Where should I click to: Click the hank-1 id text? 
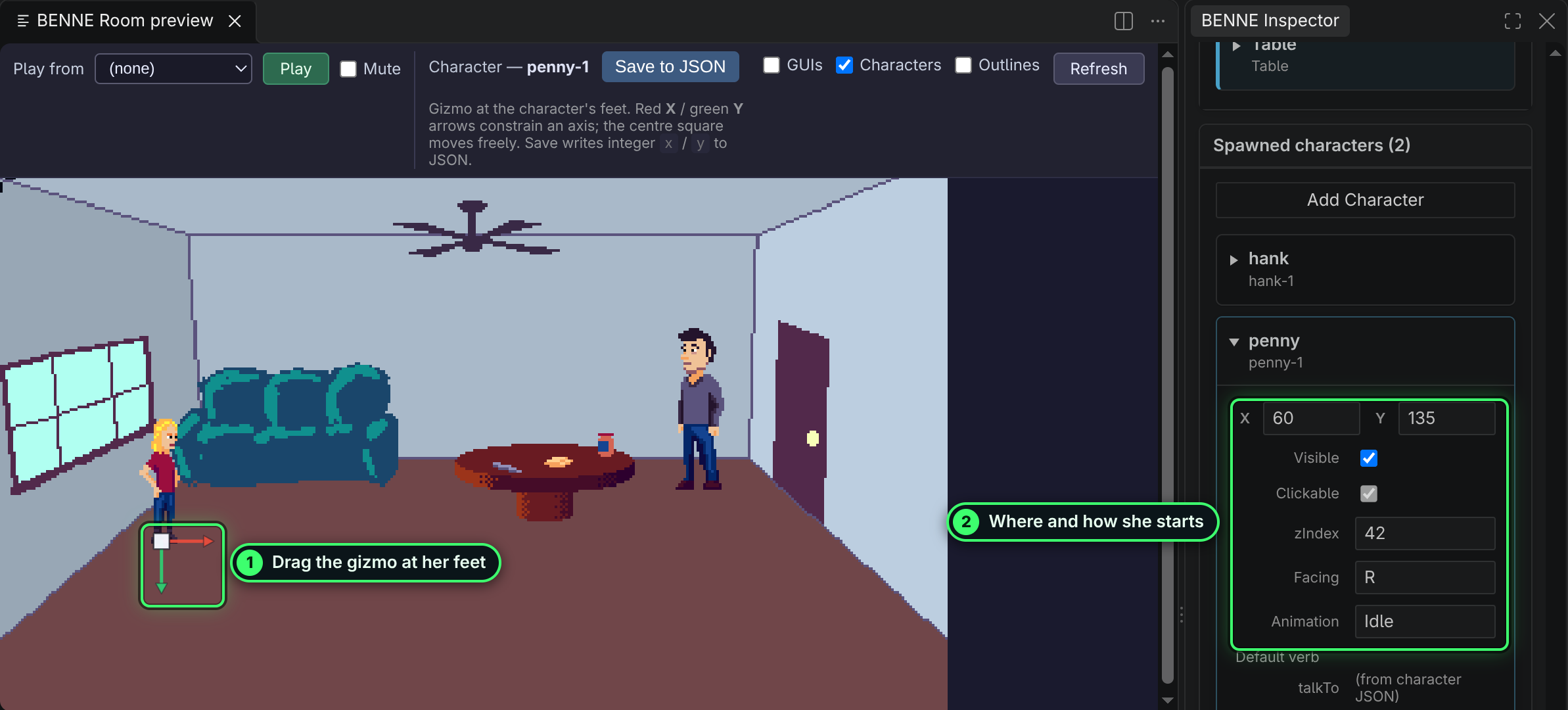pyautogui.click(x=1271, y=281)
